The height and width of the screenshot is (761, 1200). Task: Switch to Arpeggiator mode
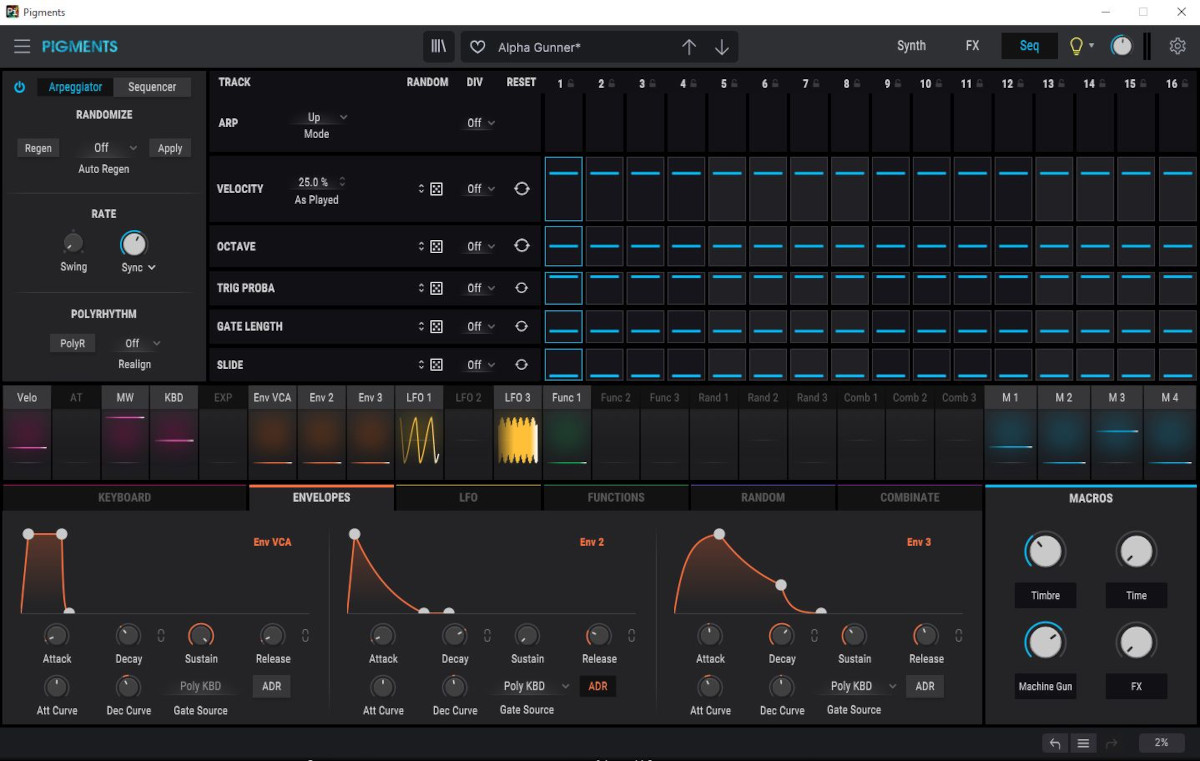pos(76,87)
